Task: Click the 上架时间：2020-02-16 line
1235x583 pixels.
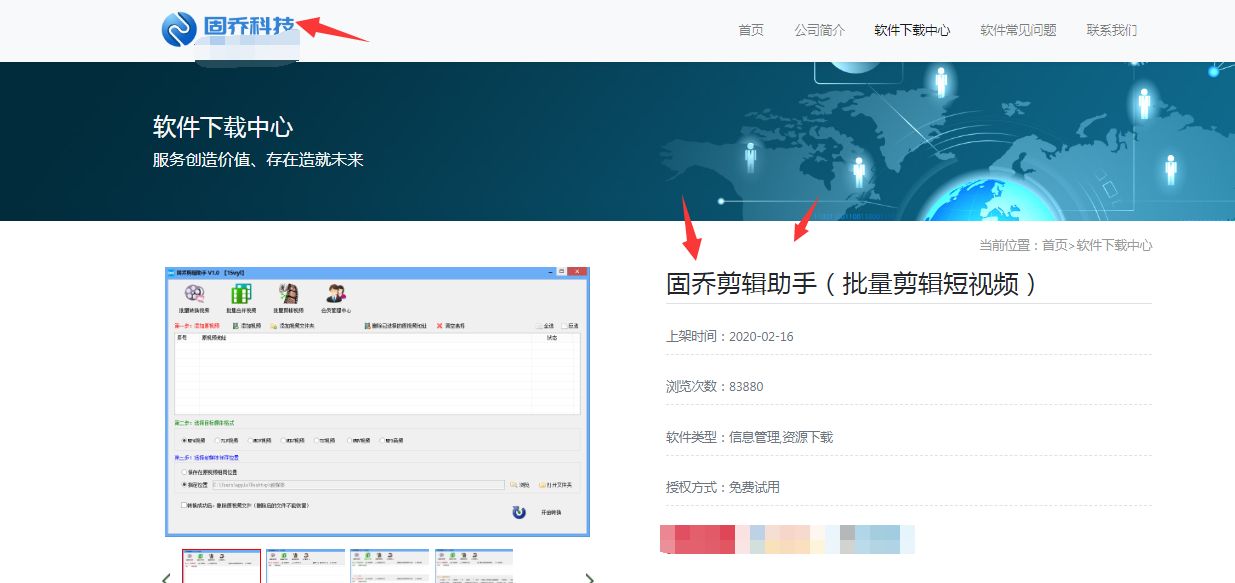Action: click(x=730, y=336)
